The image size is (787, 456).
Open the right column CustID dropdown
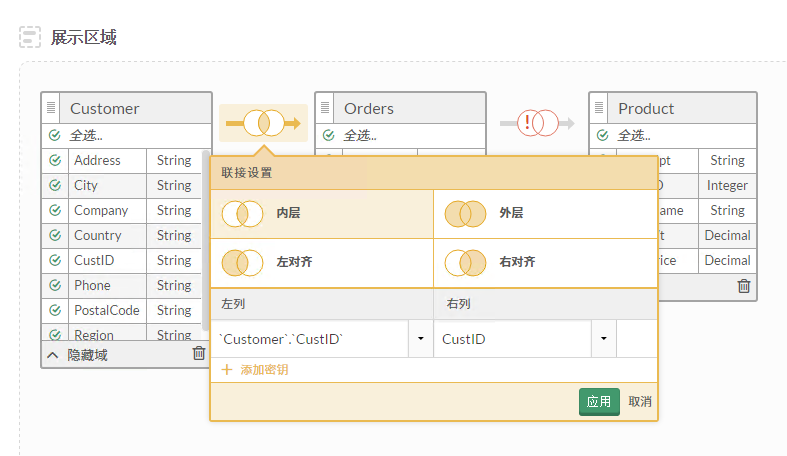click(x=604, y=339)
